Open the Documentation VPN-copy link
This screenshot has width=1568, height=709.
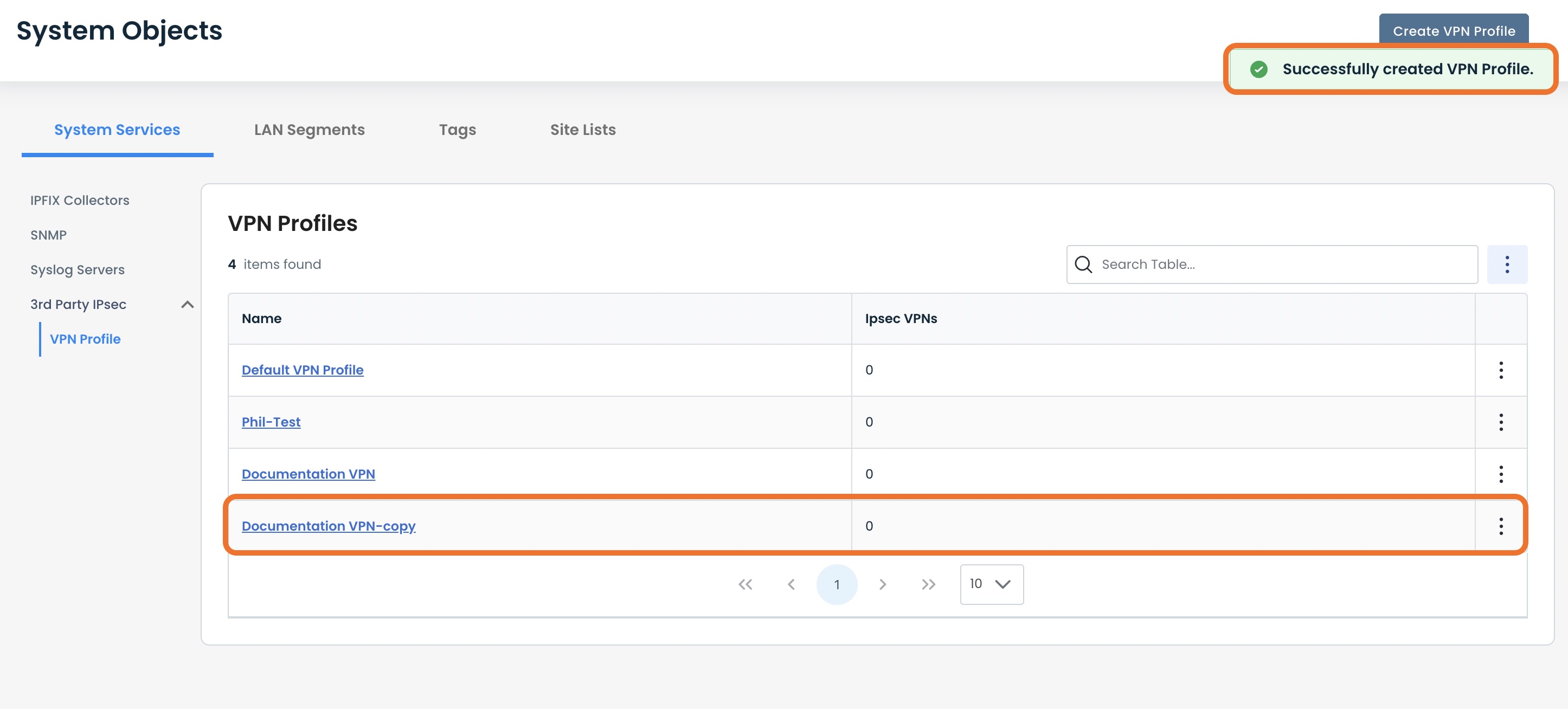pyautogui.click(x=328, y=526)
